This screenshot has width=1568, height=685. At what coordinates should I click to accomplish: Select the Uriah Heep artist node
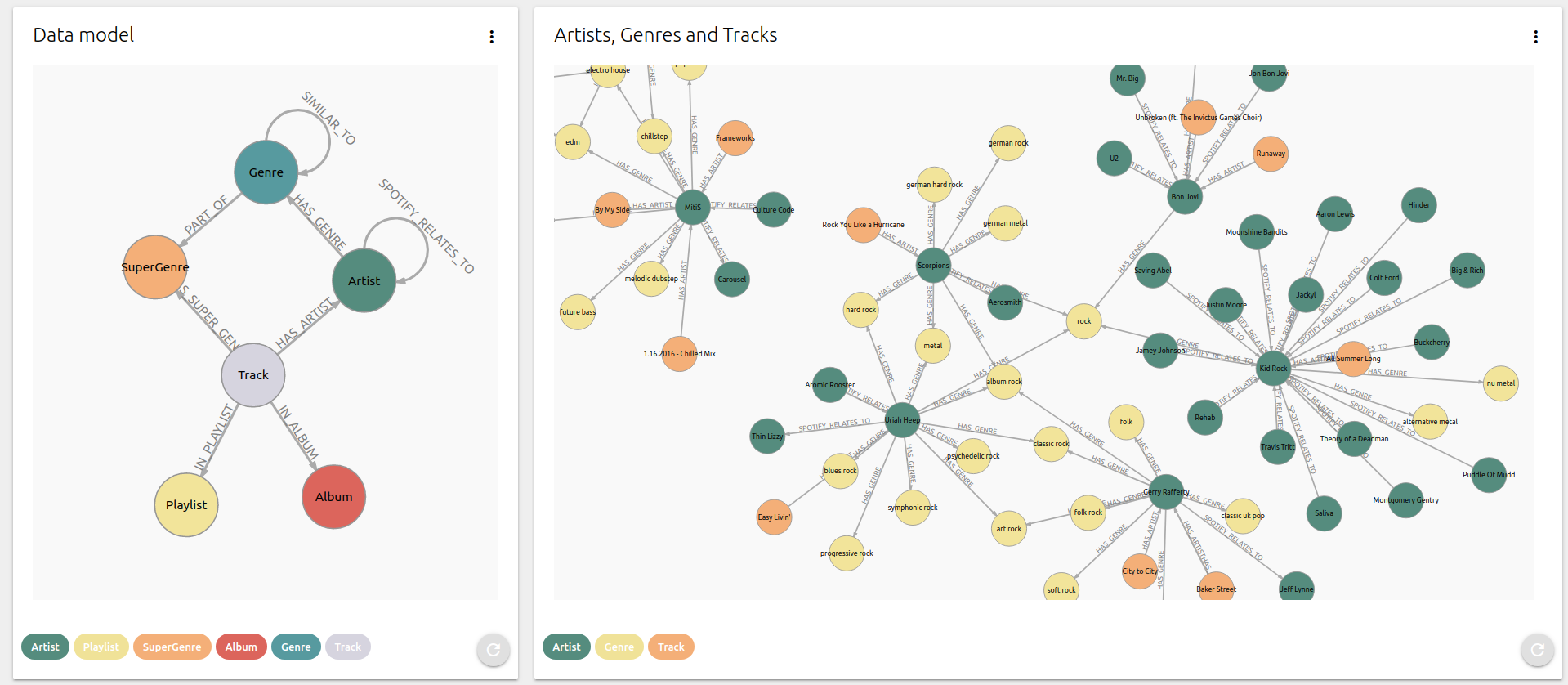[902, 419]
